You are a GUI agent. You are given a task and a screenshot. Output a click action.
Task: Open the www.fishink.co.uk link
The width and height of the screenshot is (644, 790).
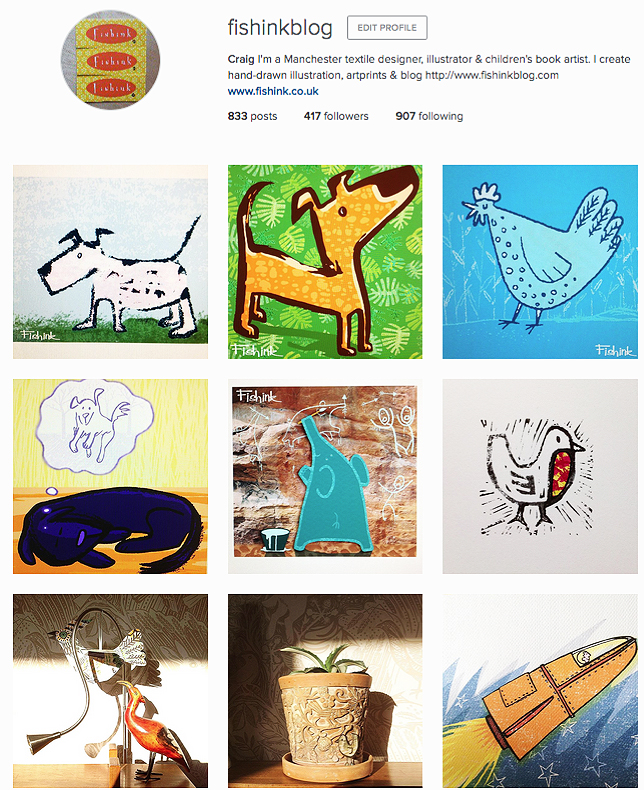point(273,91)
